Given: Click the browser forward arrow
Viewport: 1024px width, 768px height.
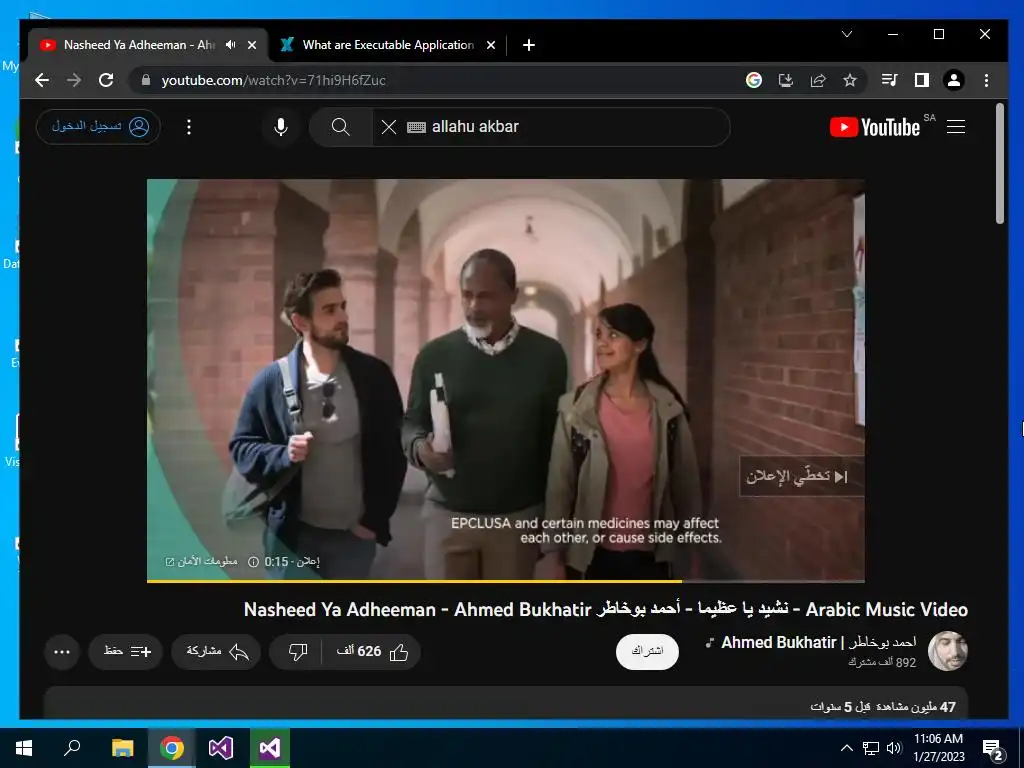Looking at the screenshot, I should point(74,80).
